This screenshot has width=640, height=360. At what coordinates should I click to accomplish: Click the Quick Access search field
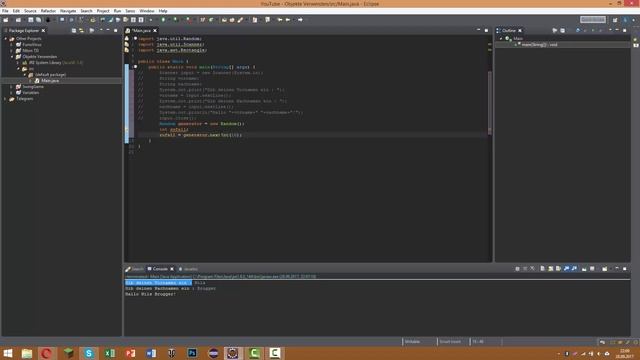click(x=593, y=20)
